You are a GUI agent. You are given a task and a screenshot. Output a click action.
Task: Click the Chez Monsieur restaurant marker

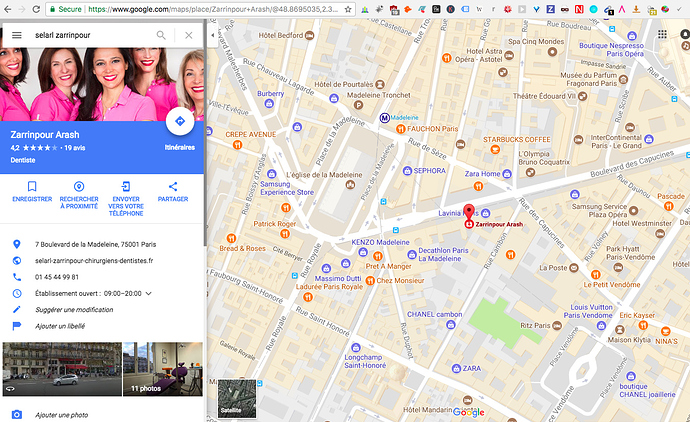coord(370,281)
